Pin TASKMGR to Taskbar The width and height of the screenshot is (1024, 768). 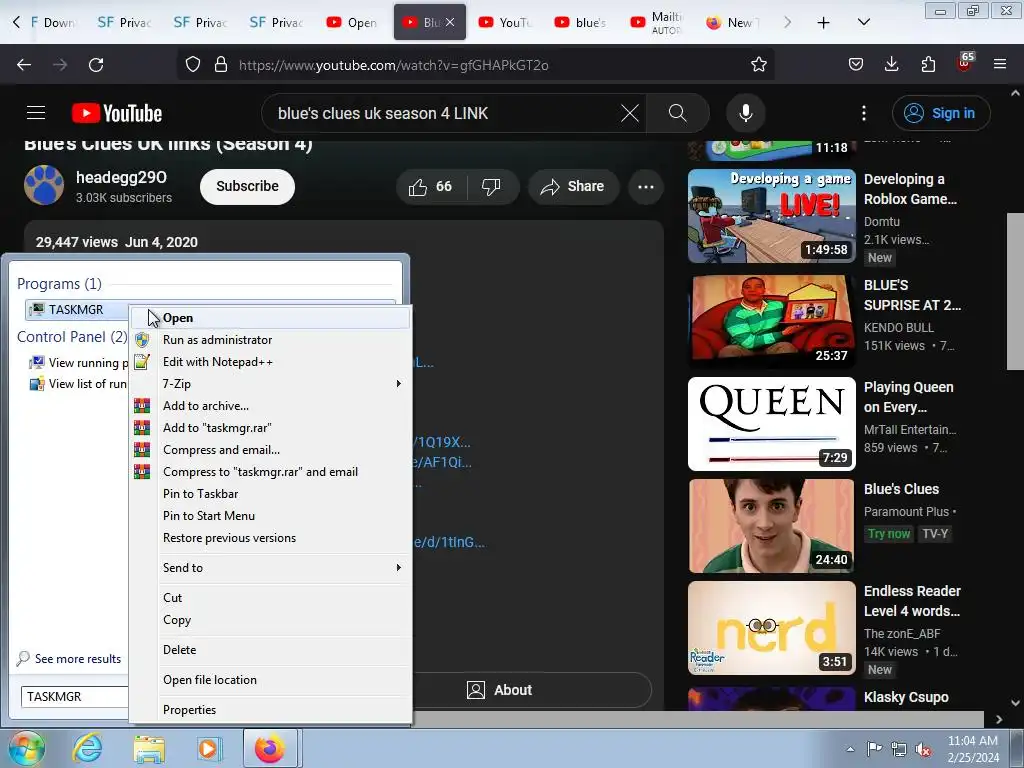pyautogui.click(x=270, y=494)
